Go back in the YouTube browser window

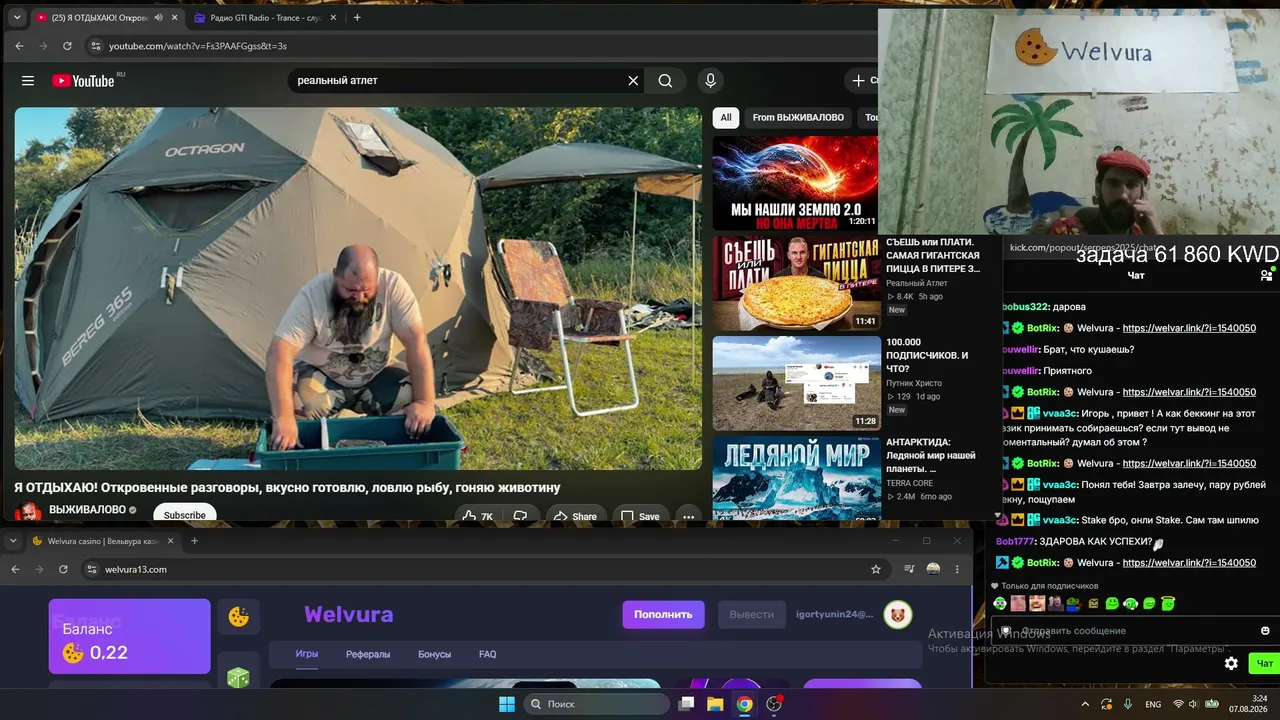pyautogui.click(x=19, y=46)
